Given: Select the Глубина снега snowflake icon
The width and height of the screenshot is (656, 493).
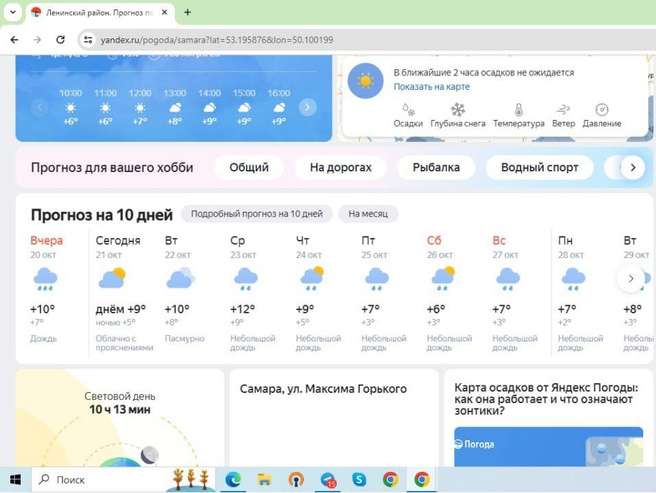Looking at the screenshot, I should coord(458,110).
